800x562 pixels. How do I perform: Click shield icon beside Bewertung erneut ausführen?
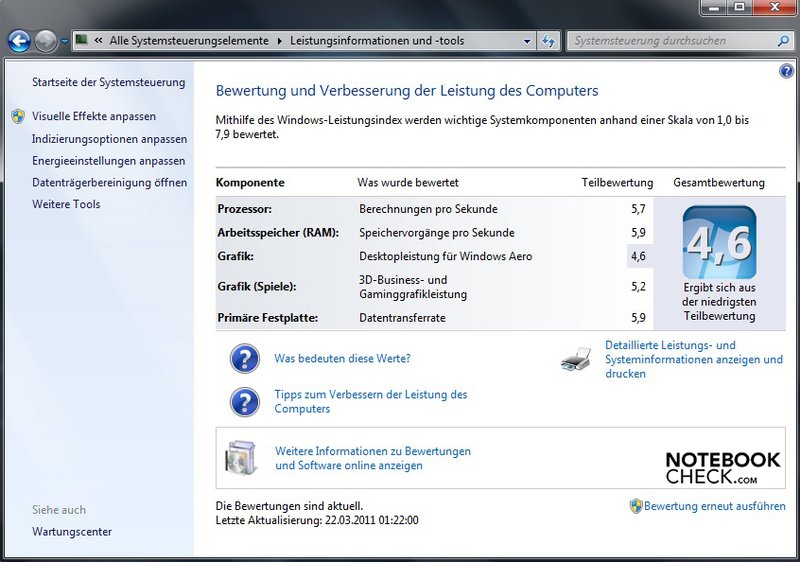coord(636,506)
